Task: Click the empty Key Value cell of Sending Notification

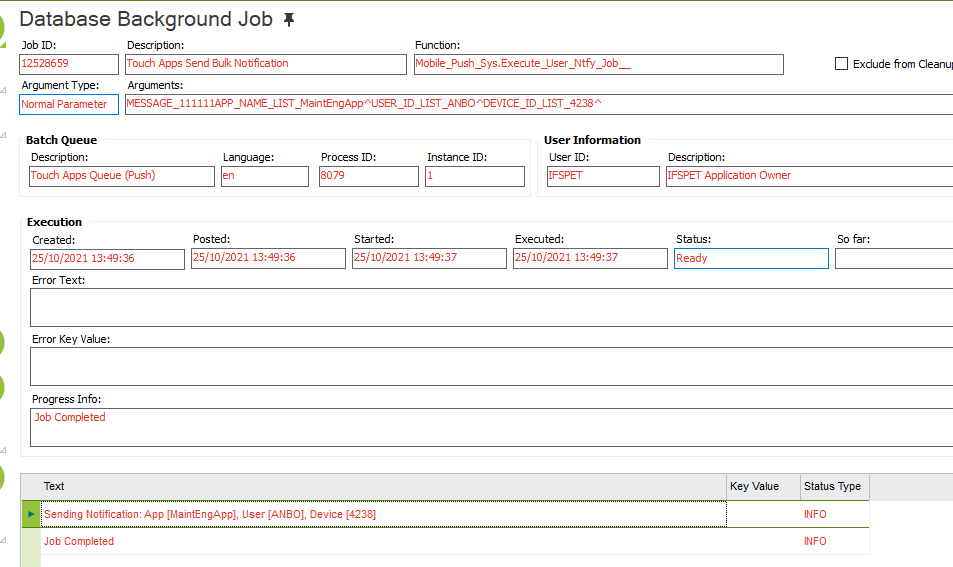Action: pyautogui.click(x=763, y=514)
